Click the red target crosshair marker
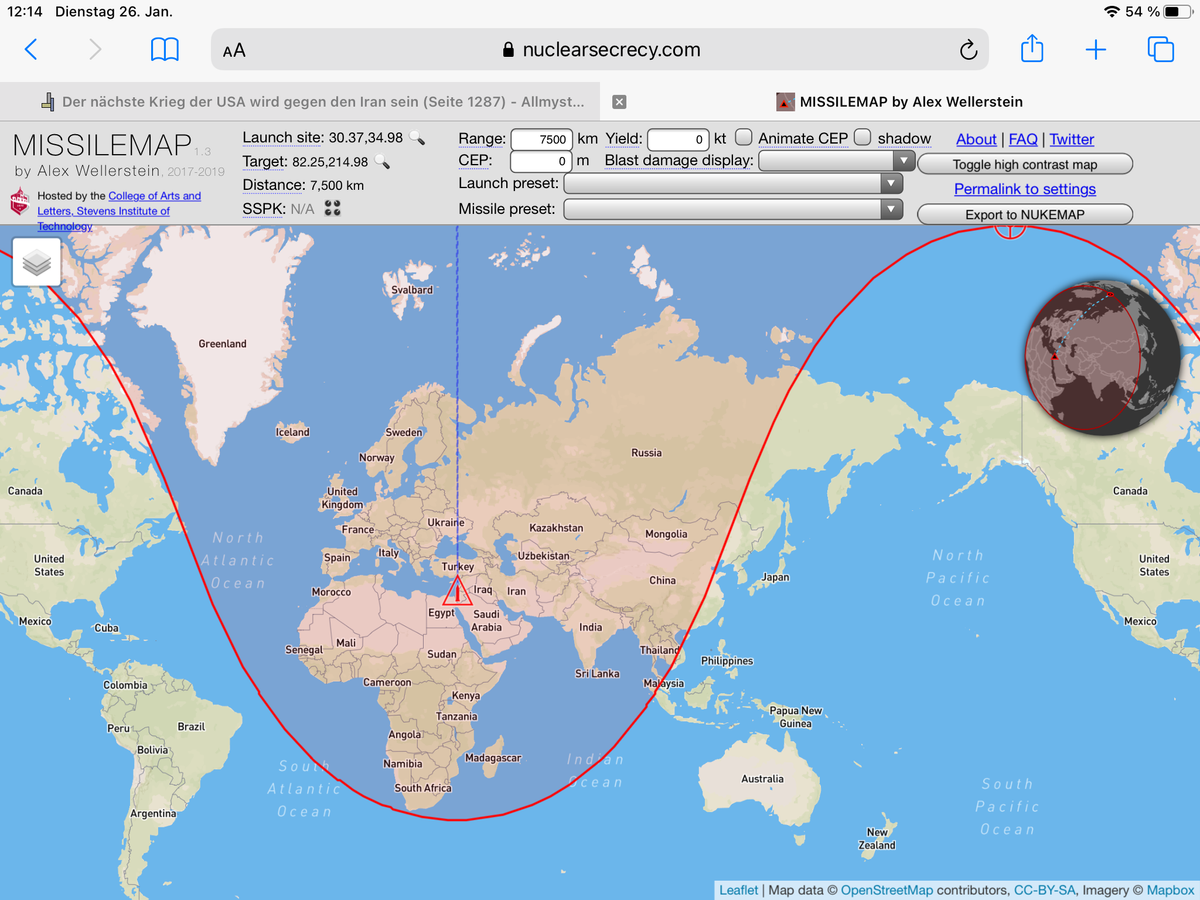Screen dimensions: 1200x900 tap(1010, 230)
